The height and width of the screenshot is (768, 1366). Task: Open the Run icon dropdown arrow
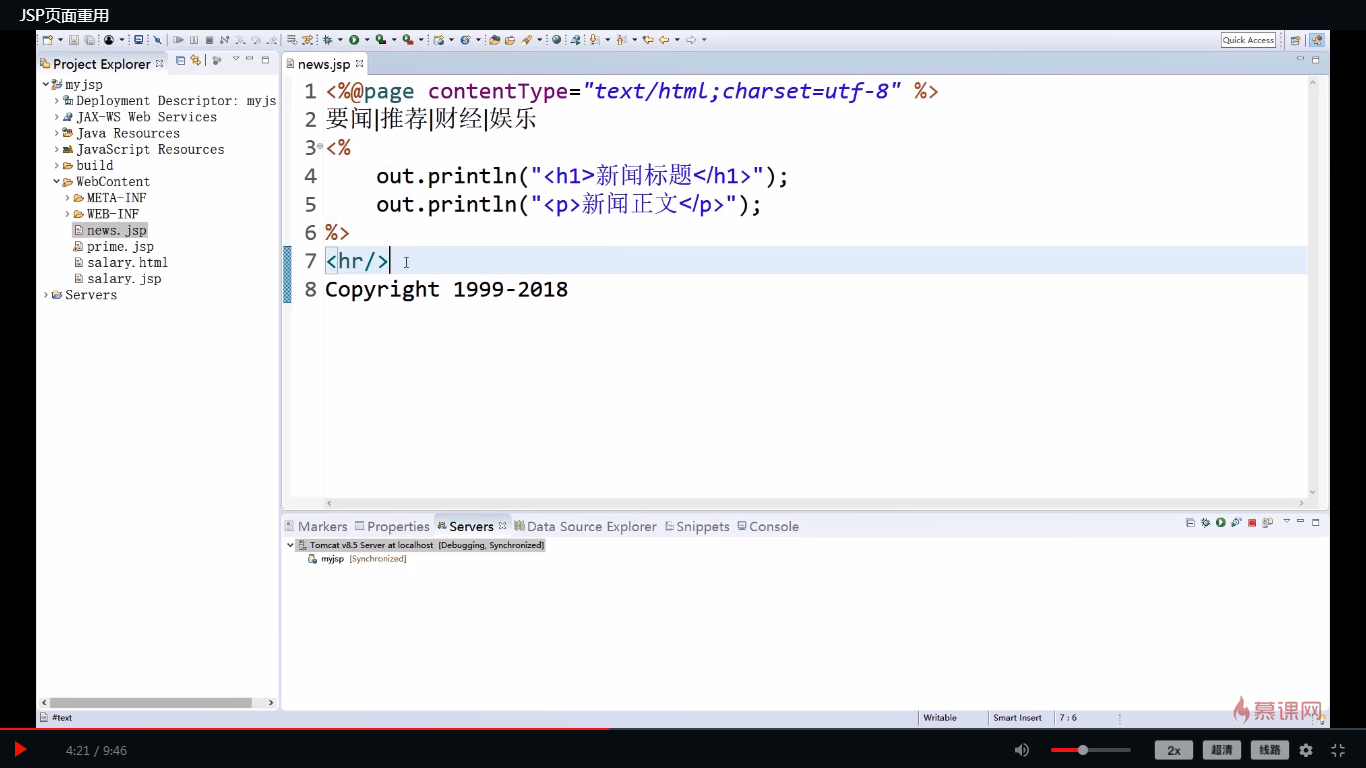click(x=367, y=40)
